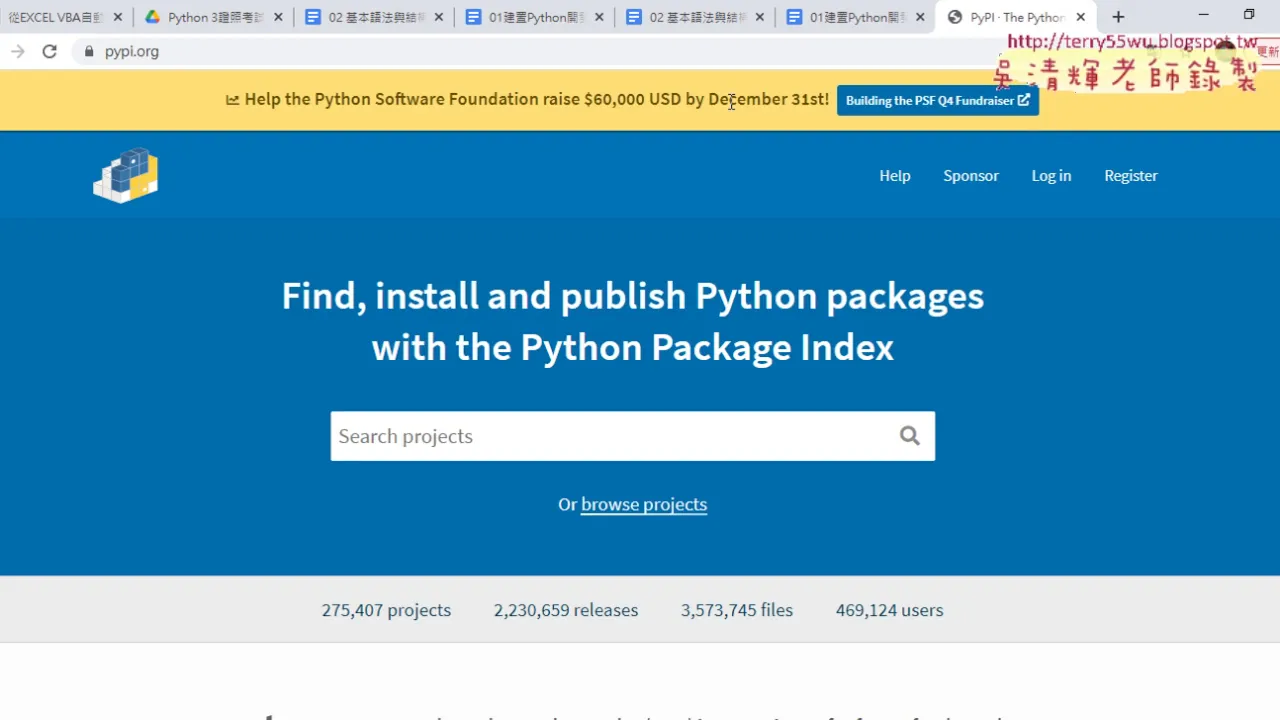Viewport: 1280px width, 720px height.
Task: Click the 2,230,659 releases statistic
Action: tap(566, 610)
